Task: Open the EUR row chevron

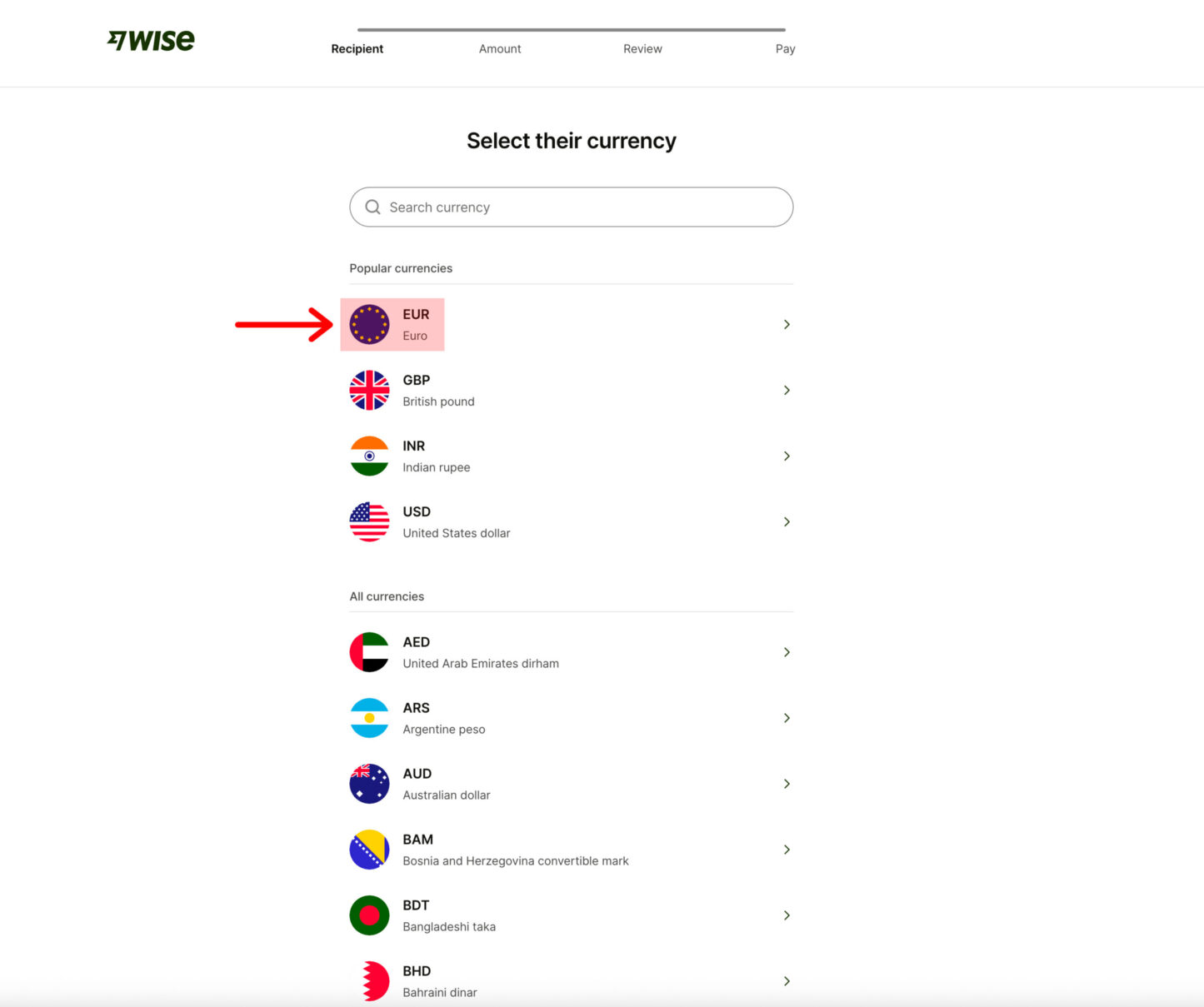Action: [787, 325]
